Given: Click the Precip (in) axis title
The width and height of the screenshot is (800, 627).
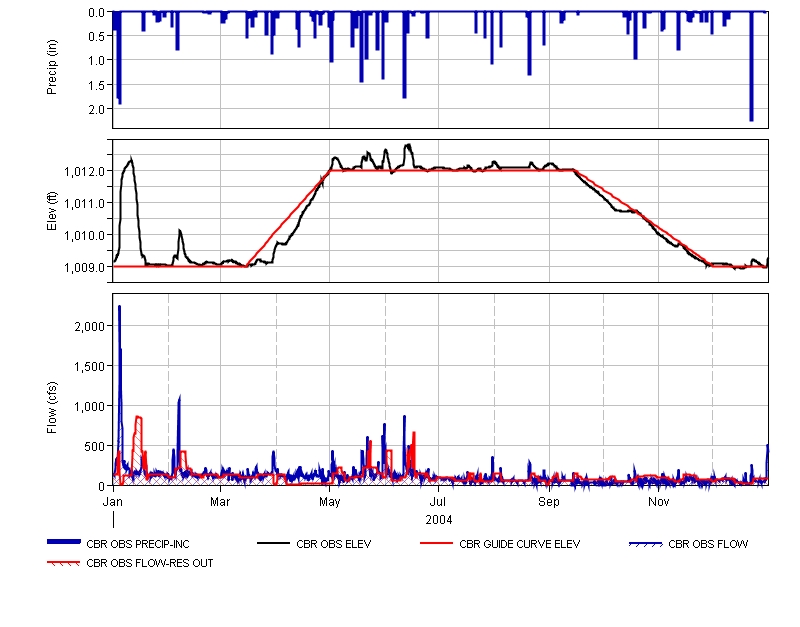Looking at the screenshot, I should [52, 67].
